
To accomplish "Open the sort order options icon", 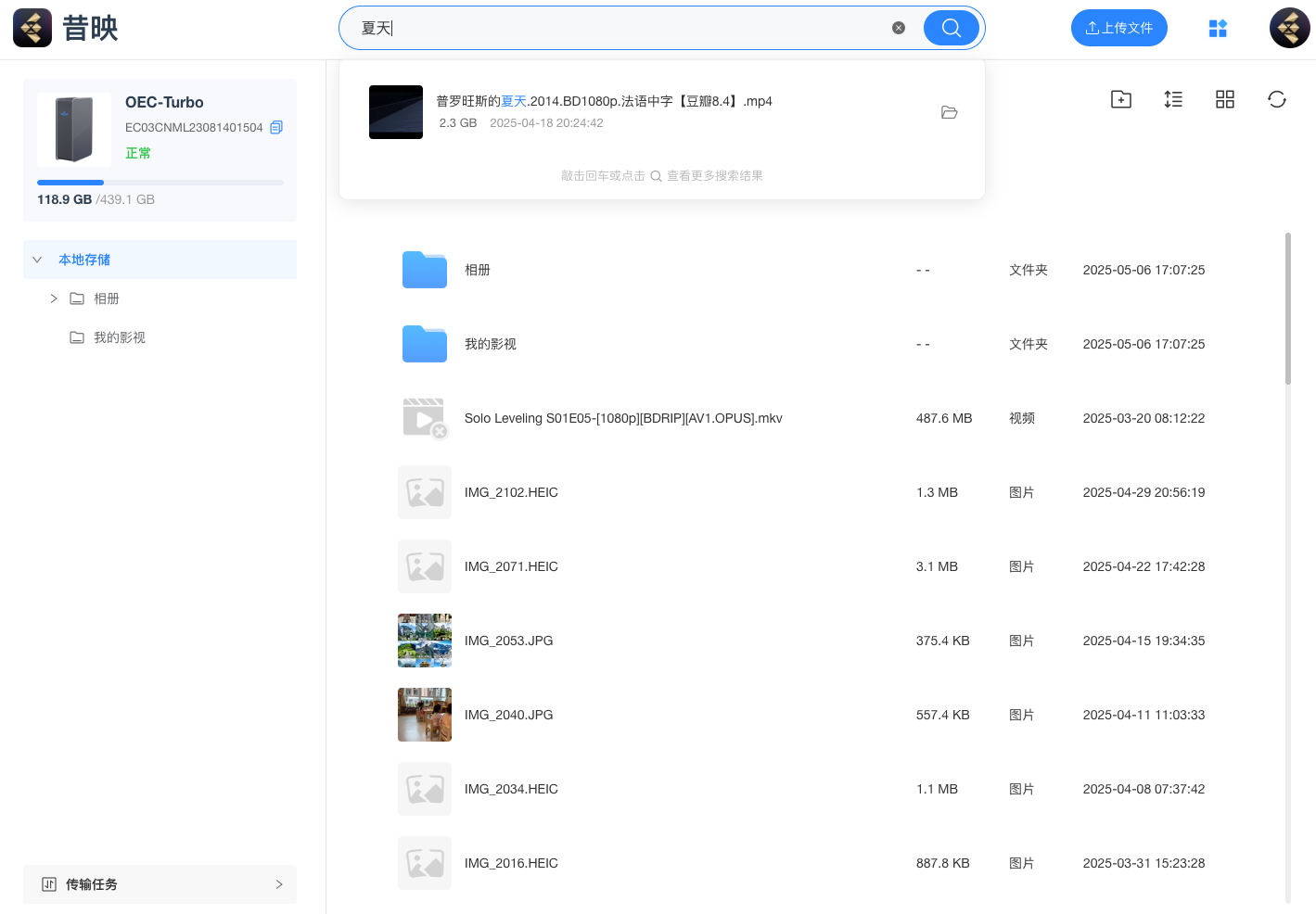I will tap(1173, 99).
